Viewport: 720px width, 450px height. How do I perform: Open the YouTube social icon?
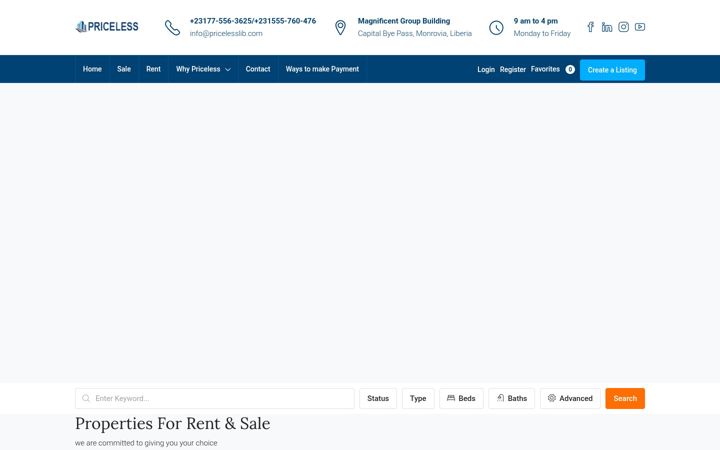pyautogui.click(x=640, y=27)
